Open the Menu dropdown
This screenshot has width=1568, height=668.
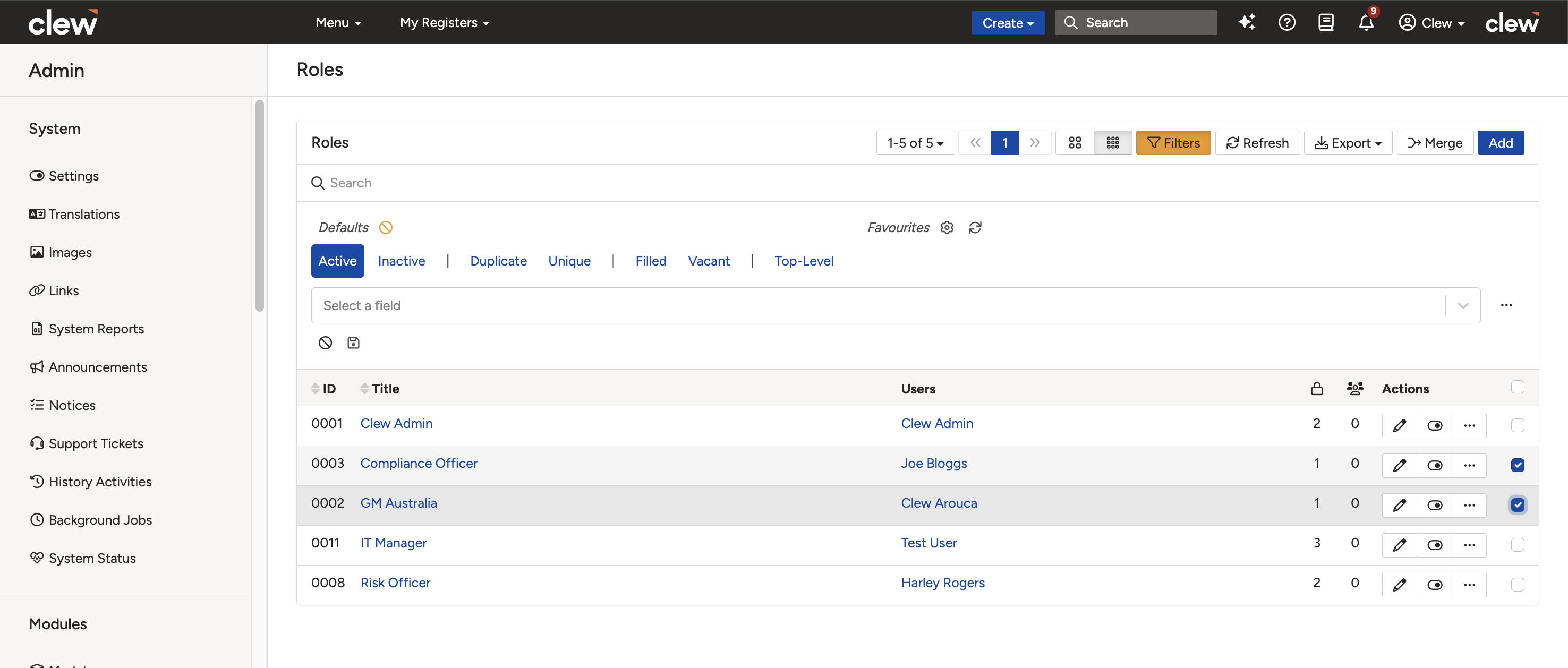(338, 22)
